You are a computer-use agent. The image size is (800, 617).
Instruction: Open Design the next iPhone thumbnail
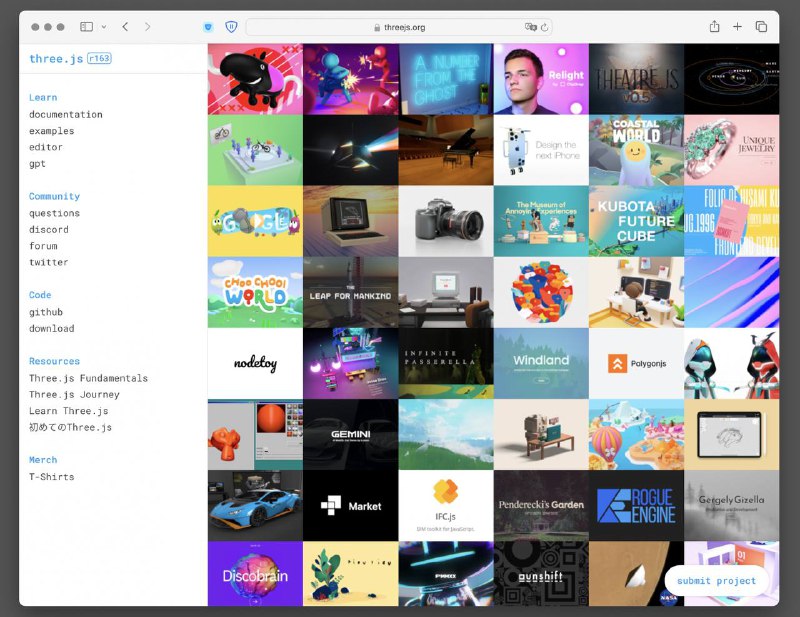click(x=541, y=150)
